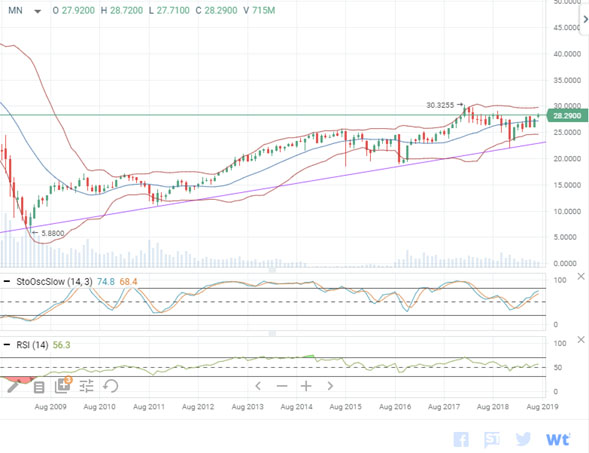Click the high value 28.7200
This screenshot has width=589, height=453.
pyautogui.click(x=126, y=11)
